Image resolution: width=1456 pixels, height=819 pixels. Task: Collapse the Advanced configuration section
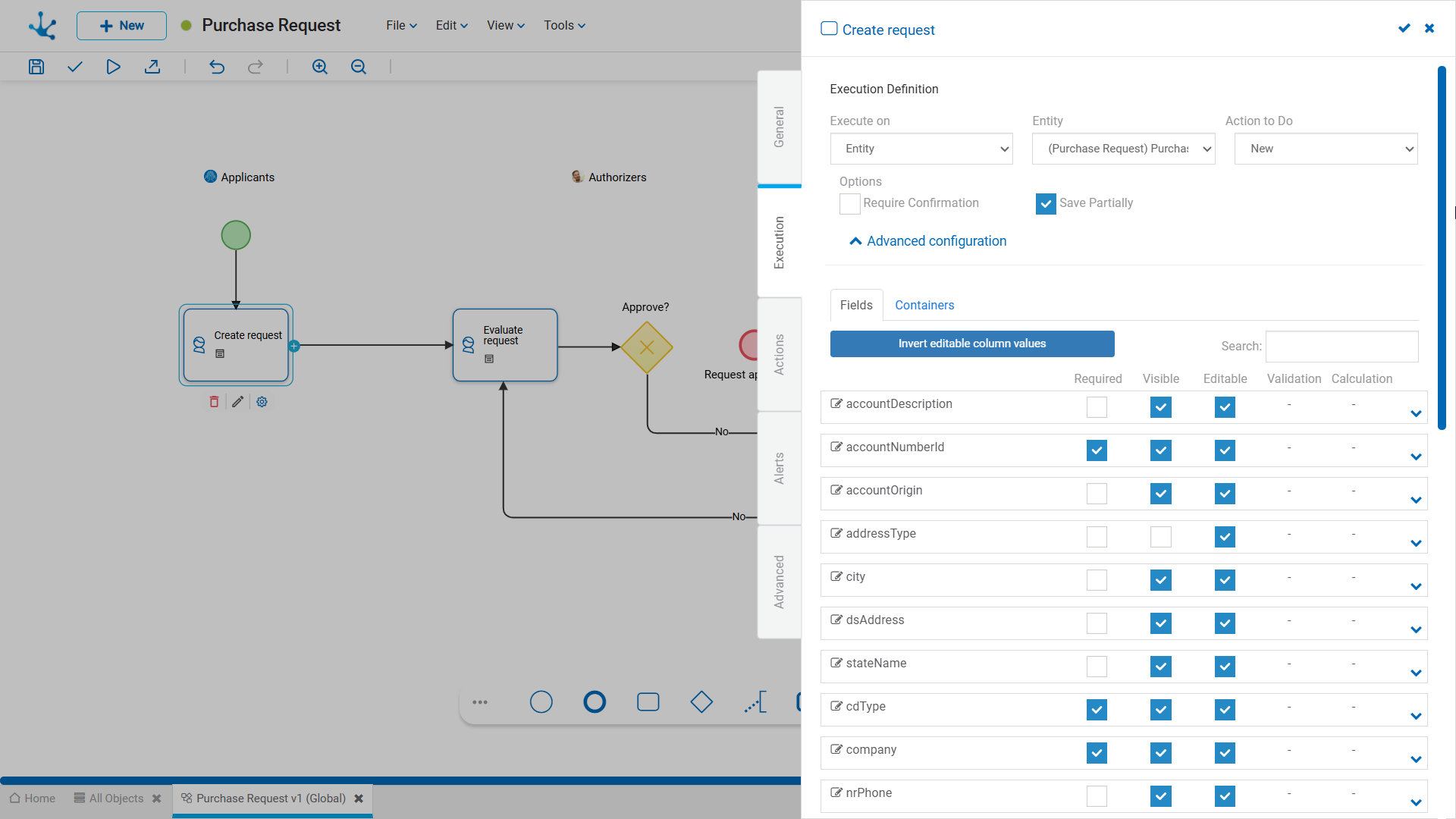[928, 241]
